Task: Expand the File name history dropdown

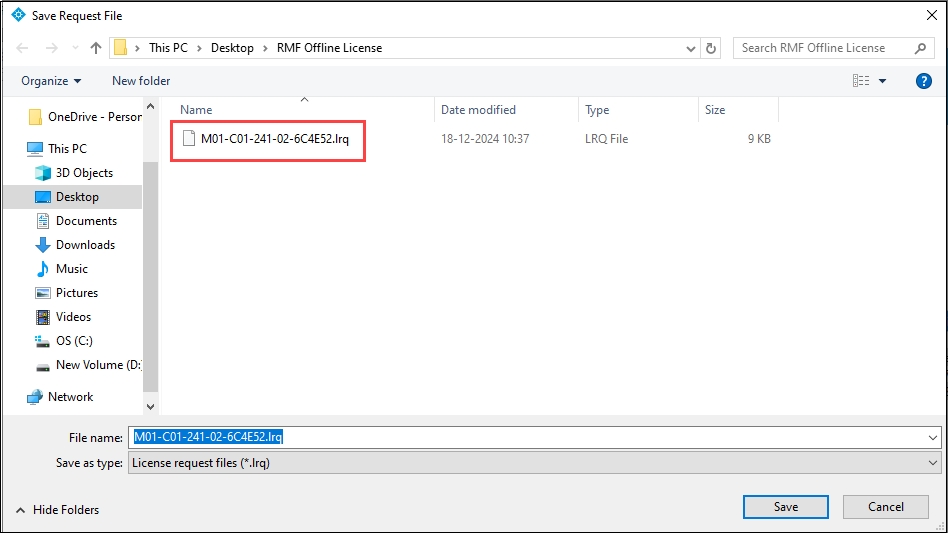Action: (932, 438)
